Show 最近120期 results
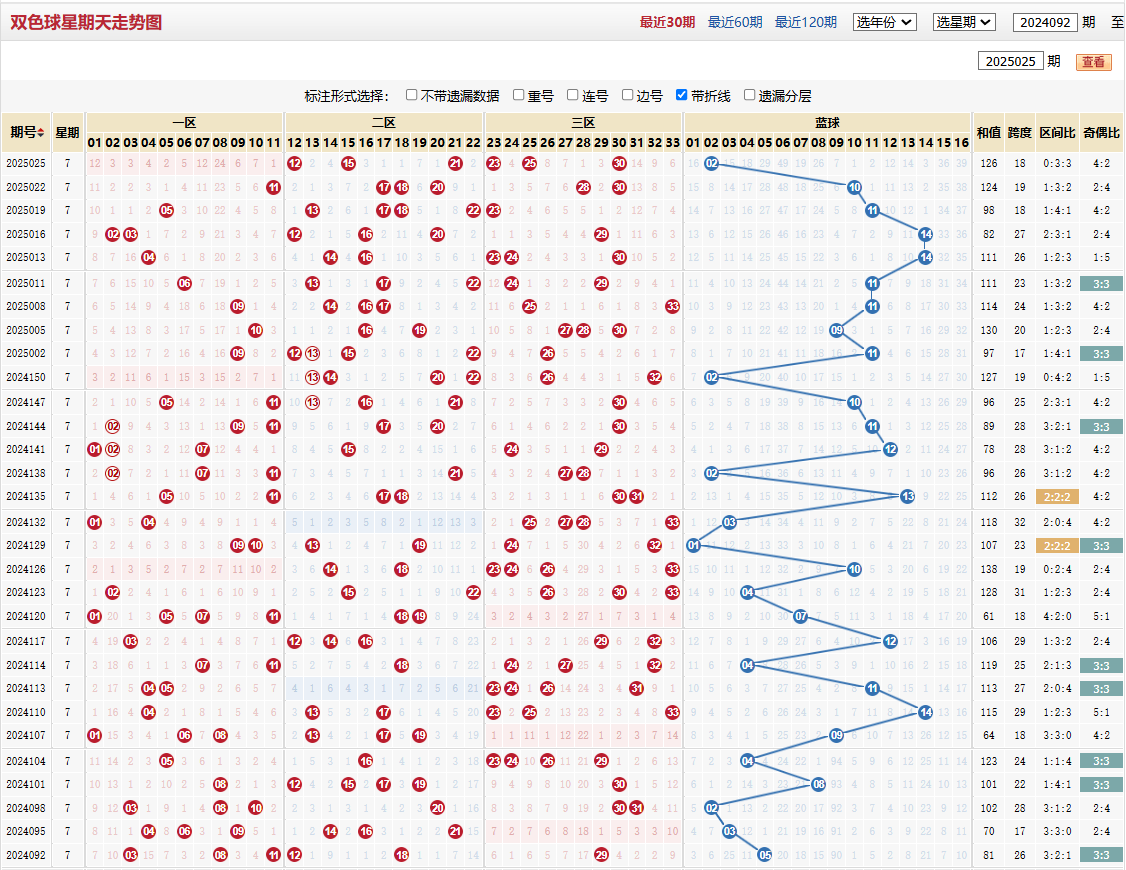 (x=806, y=22)
